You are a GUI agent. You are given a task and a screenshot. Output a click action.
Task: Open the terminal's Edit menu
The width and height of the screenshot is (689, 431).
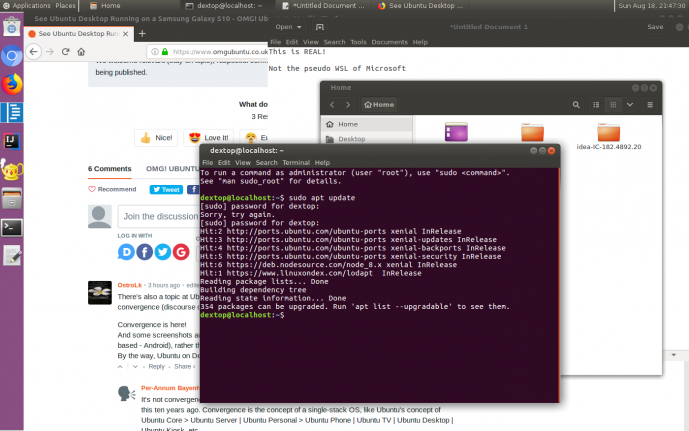pyautogui.click(x=224, y=163)
